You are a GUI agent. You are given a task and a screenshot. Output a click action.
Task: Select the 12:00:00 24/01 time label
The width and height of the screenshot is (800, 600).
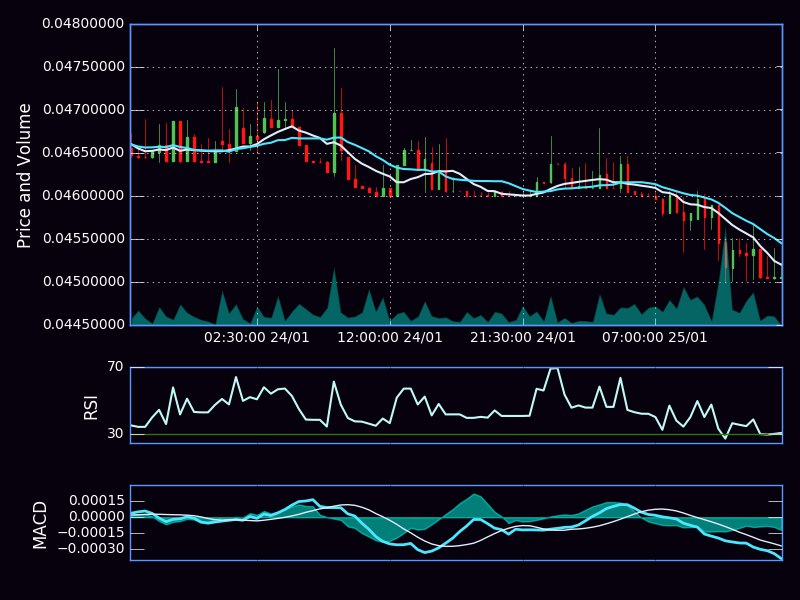390,338
